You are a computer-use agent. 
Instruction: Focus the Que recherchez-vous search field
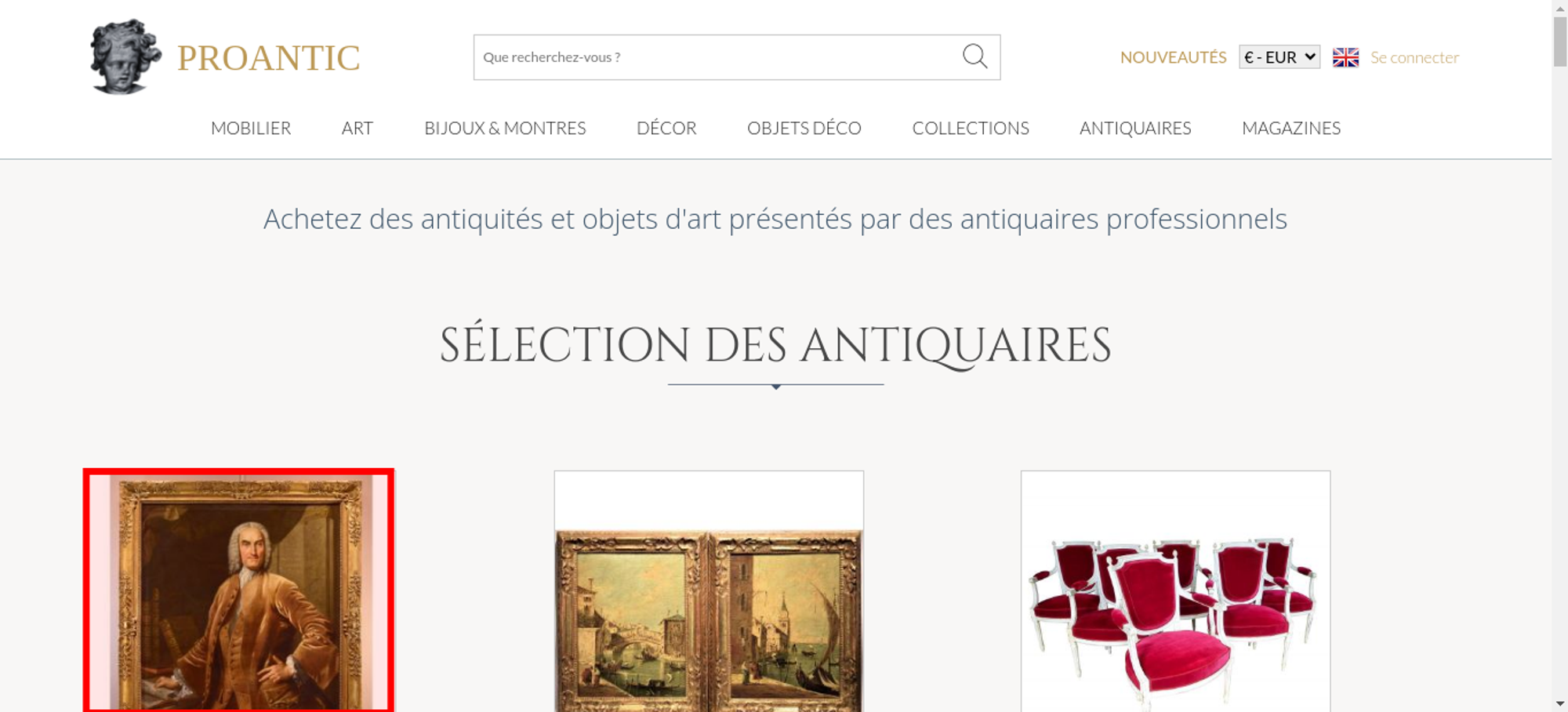(717, 57)
